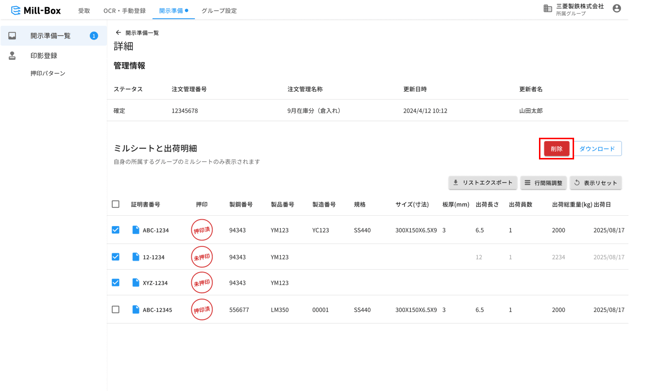The image size is (670, 391).
Task: Click the red stamp in the 12-1234 row
Action: (202, 257)
